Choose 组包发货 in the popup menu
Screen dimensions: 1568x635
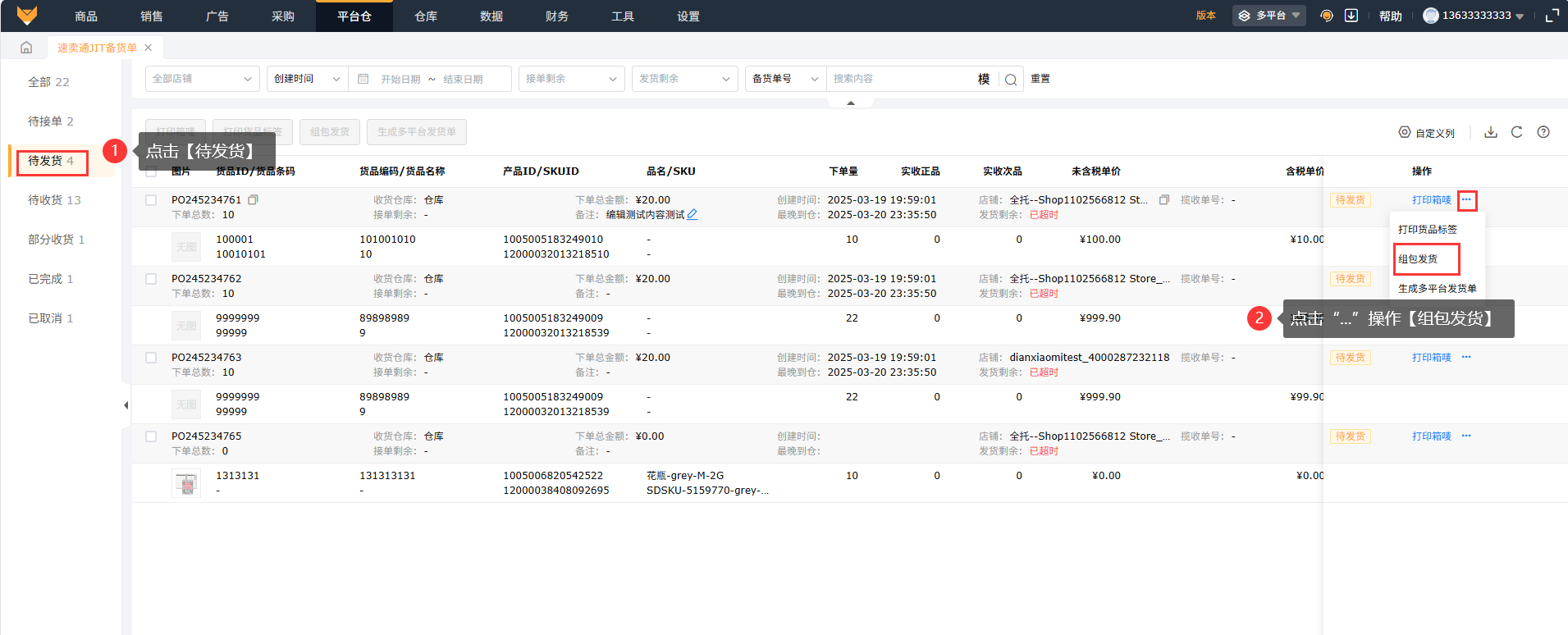pos(1418,259)
